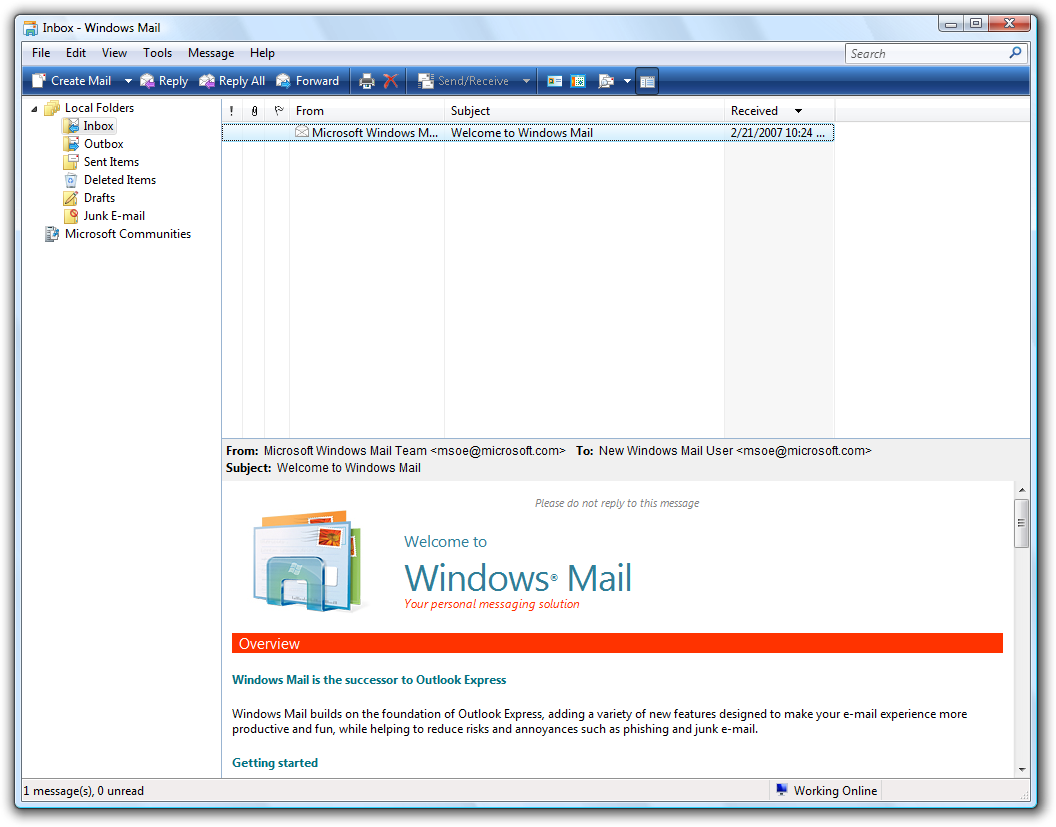Click the Create Mail toolbar button

click(71, 81)
